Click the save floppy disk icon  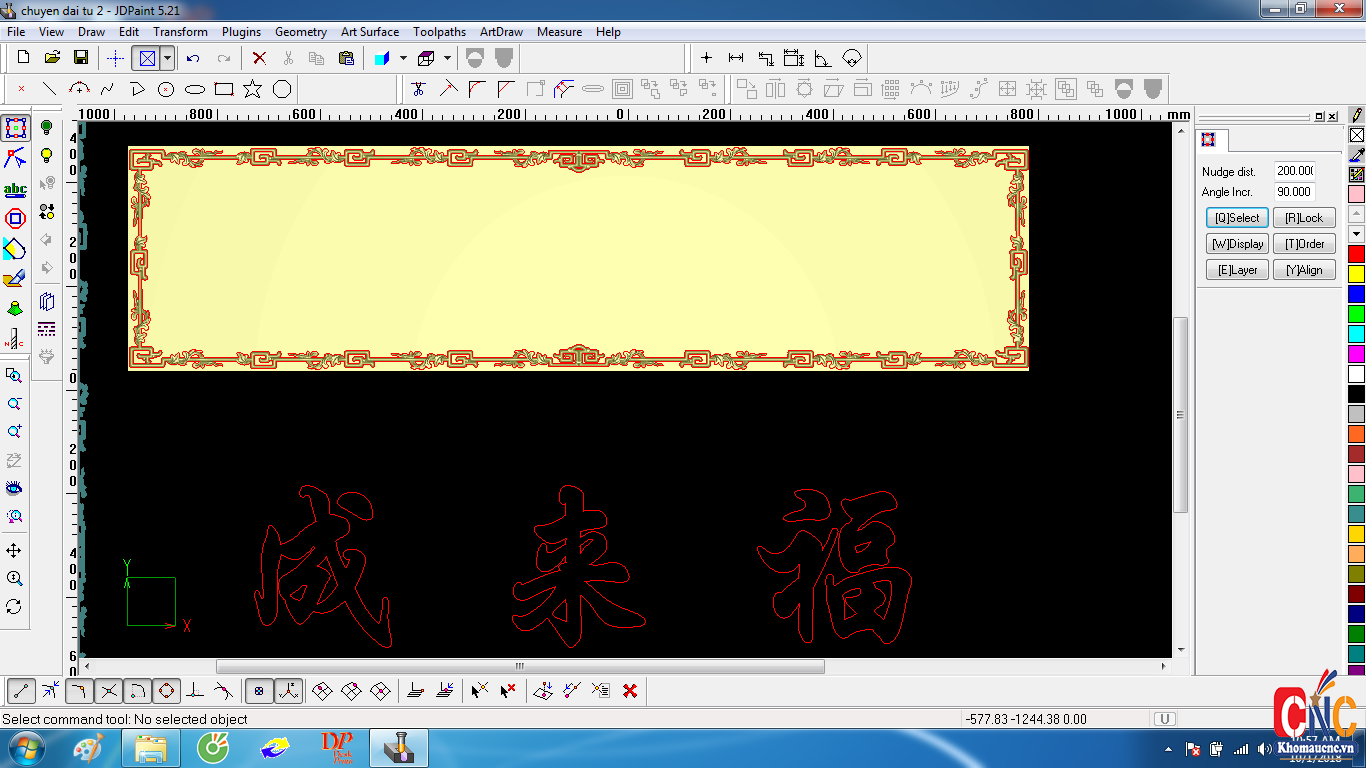tap(81, 58)
